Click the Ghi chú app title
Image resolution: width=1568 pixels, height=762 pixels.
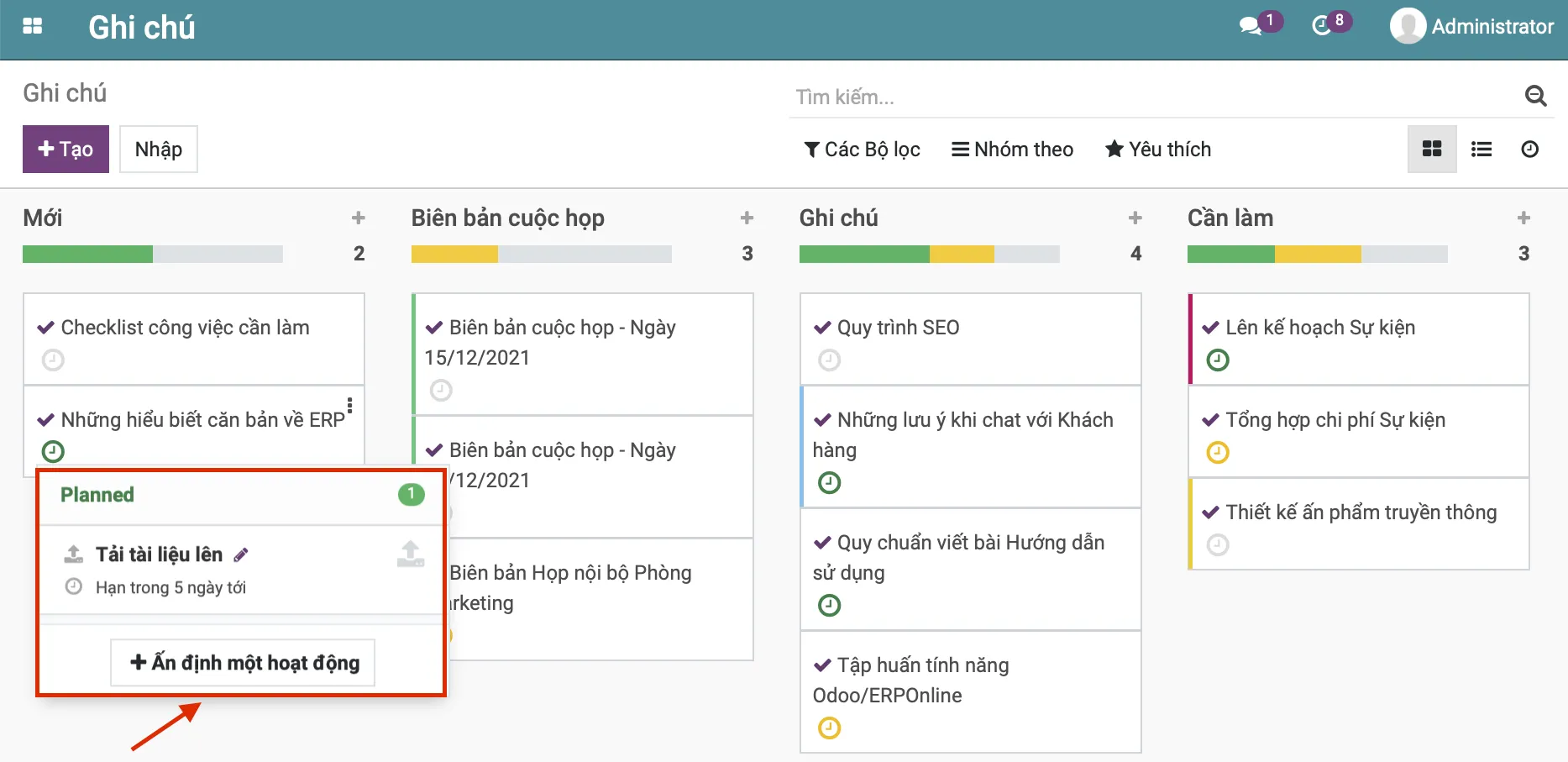tap(142, 27)
